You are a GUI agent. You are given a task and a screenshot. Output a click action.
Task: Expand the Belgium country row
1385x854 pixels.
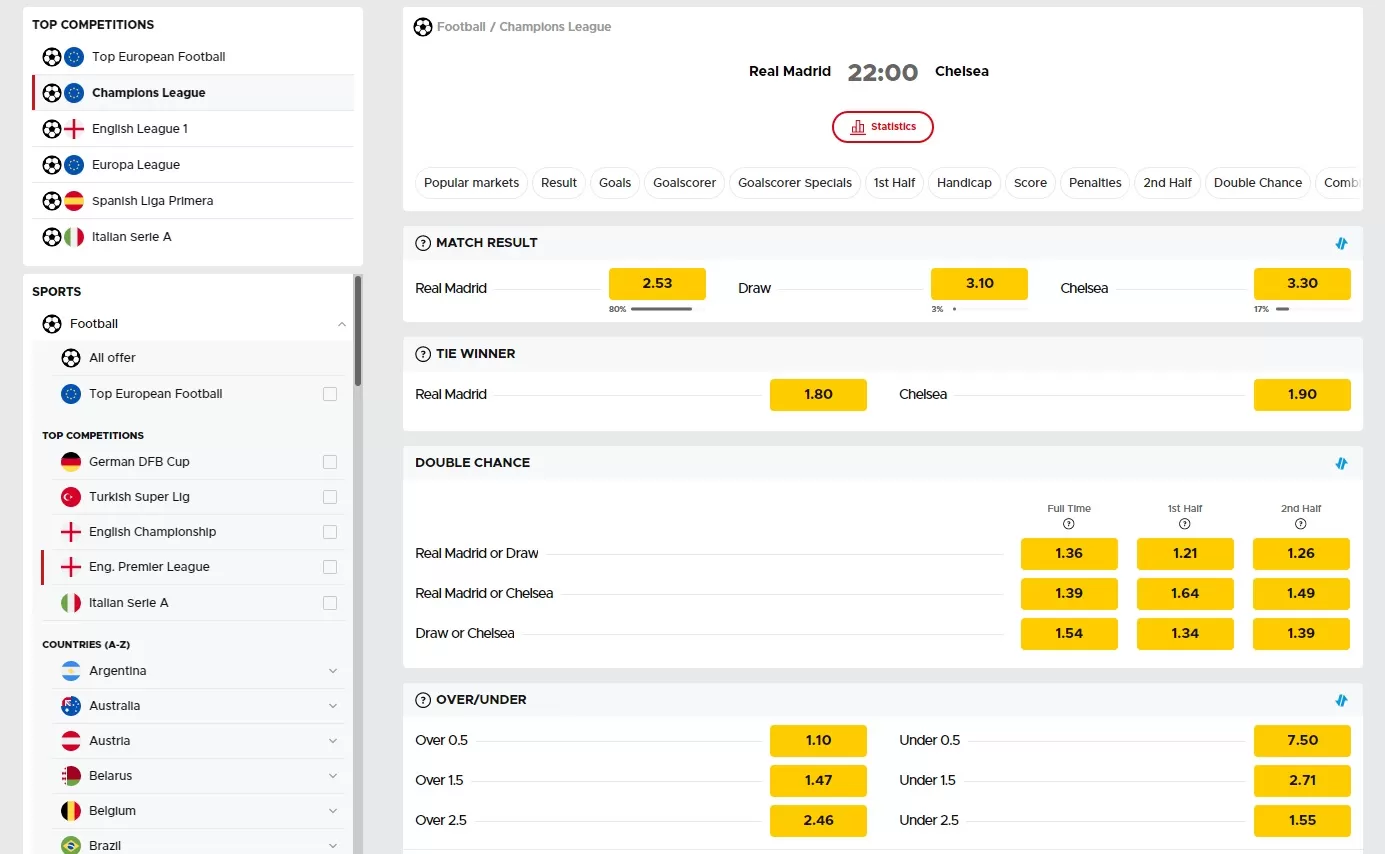[x=333, y=811]
